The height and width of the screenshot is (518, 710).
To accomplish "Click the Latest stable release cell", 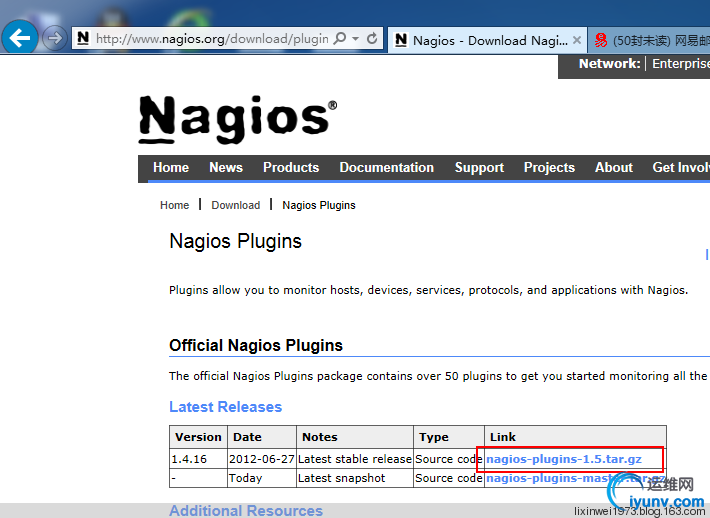I will pos(355,459).
